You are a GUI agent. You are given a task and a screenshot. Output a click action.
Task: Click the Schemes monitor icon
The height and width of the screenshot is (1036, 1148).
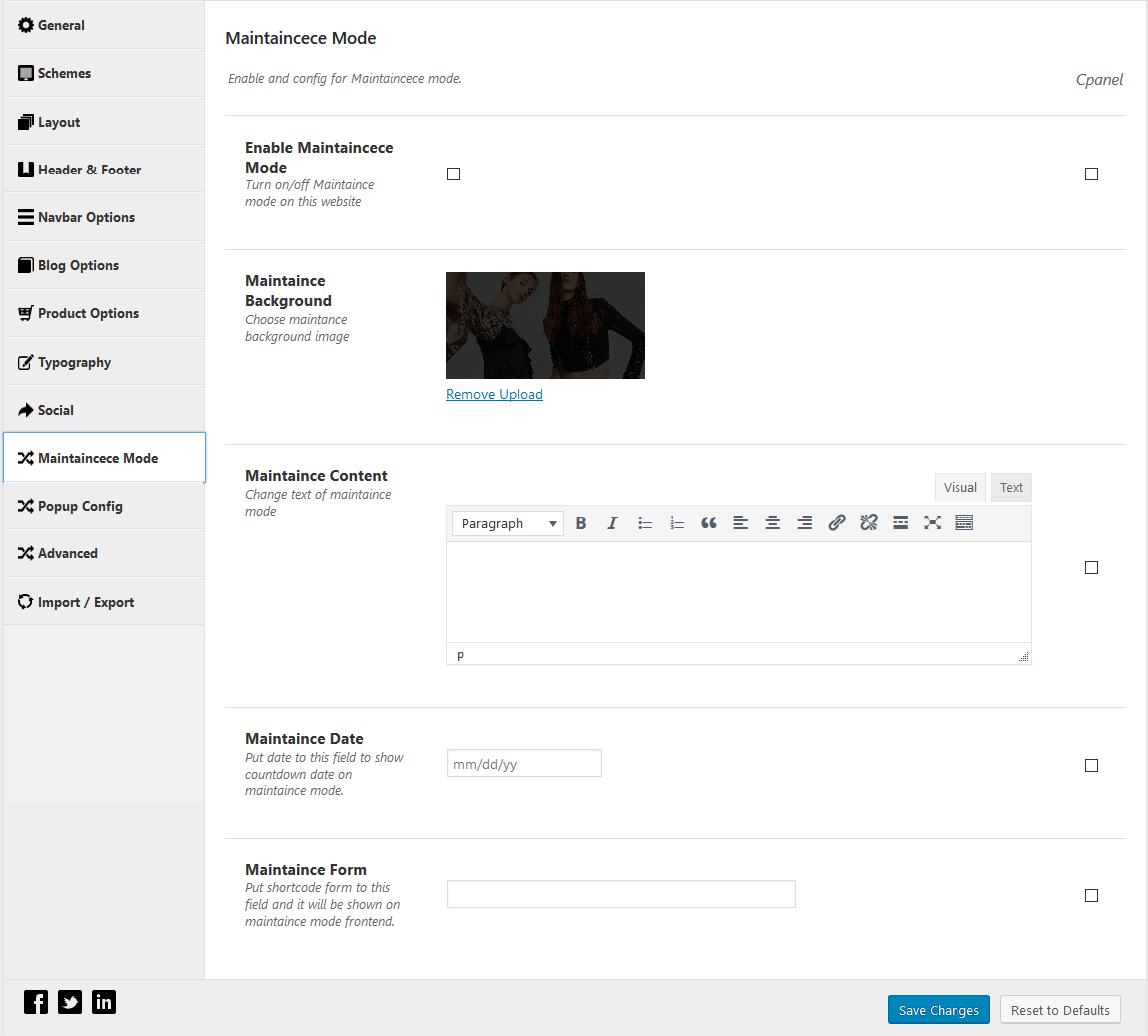(x=26, y=73)
